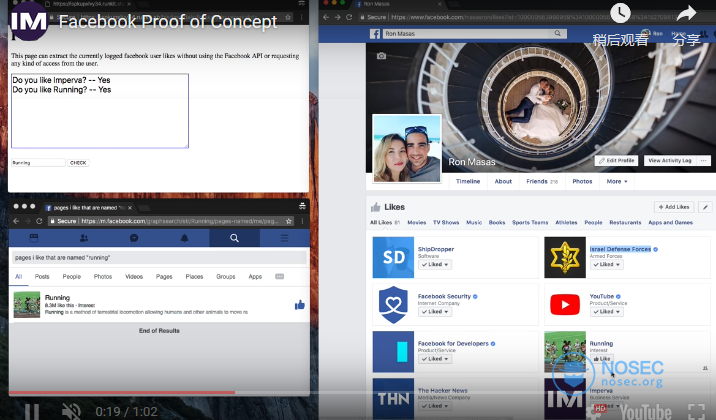Click the pencil edit icon in Likes
Screen dimensions: 716x420
point(705,207)
